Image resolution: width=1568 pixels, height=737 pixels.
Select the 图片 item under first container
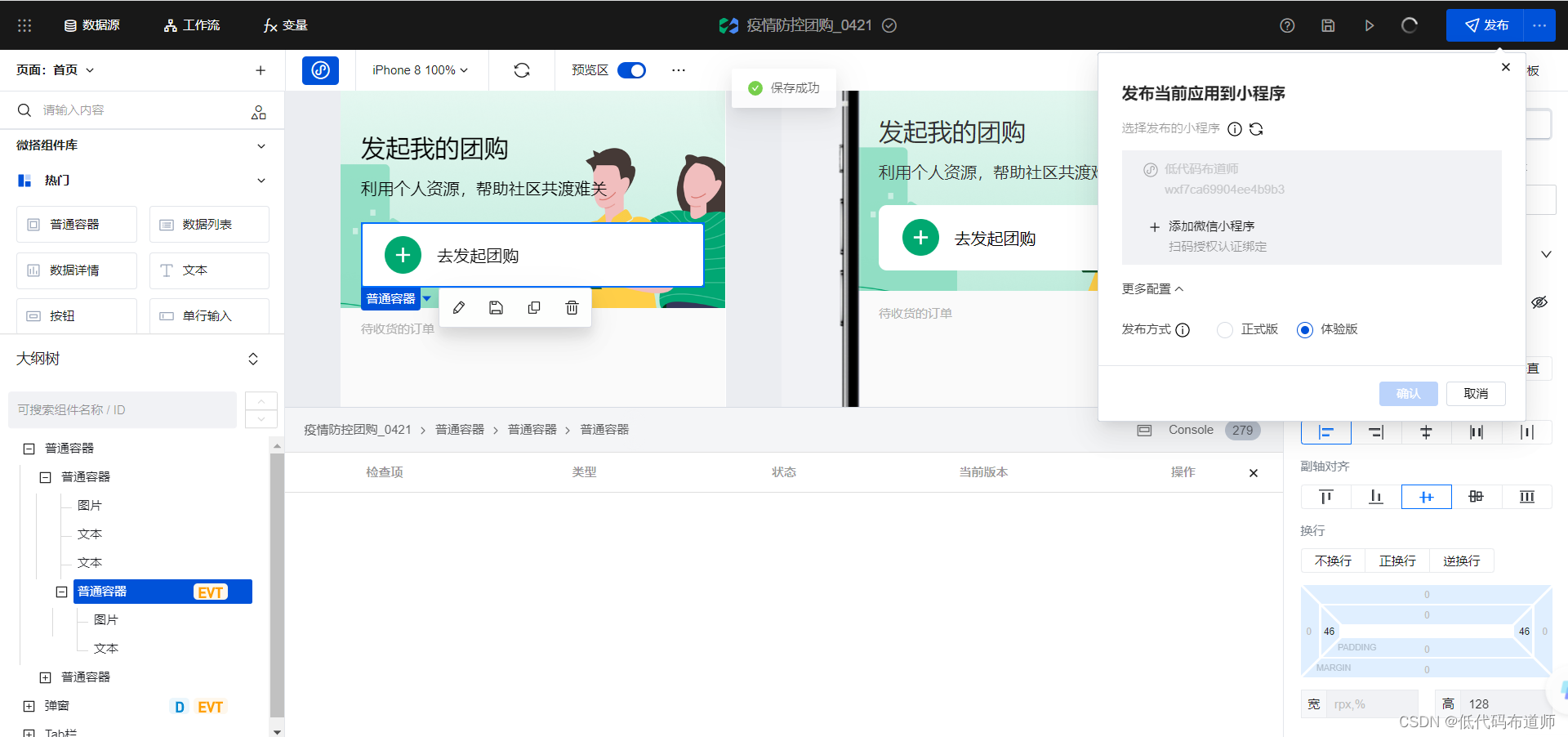point(90,505)
